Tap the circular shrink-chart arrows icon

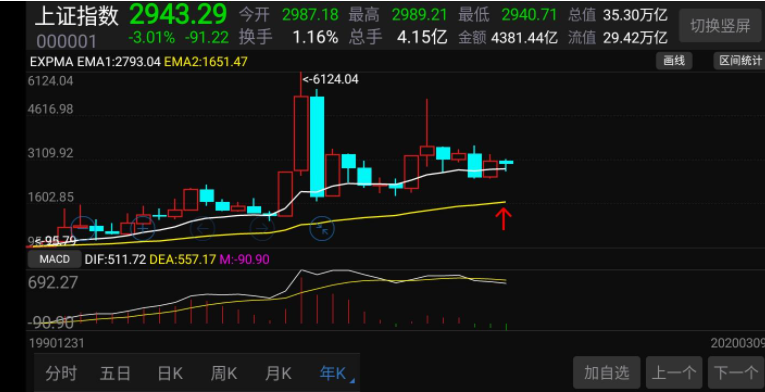(322, 227)
